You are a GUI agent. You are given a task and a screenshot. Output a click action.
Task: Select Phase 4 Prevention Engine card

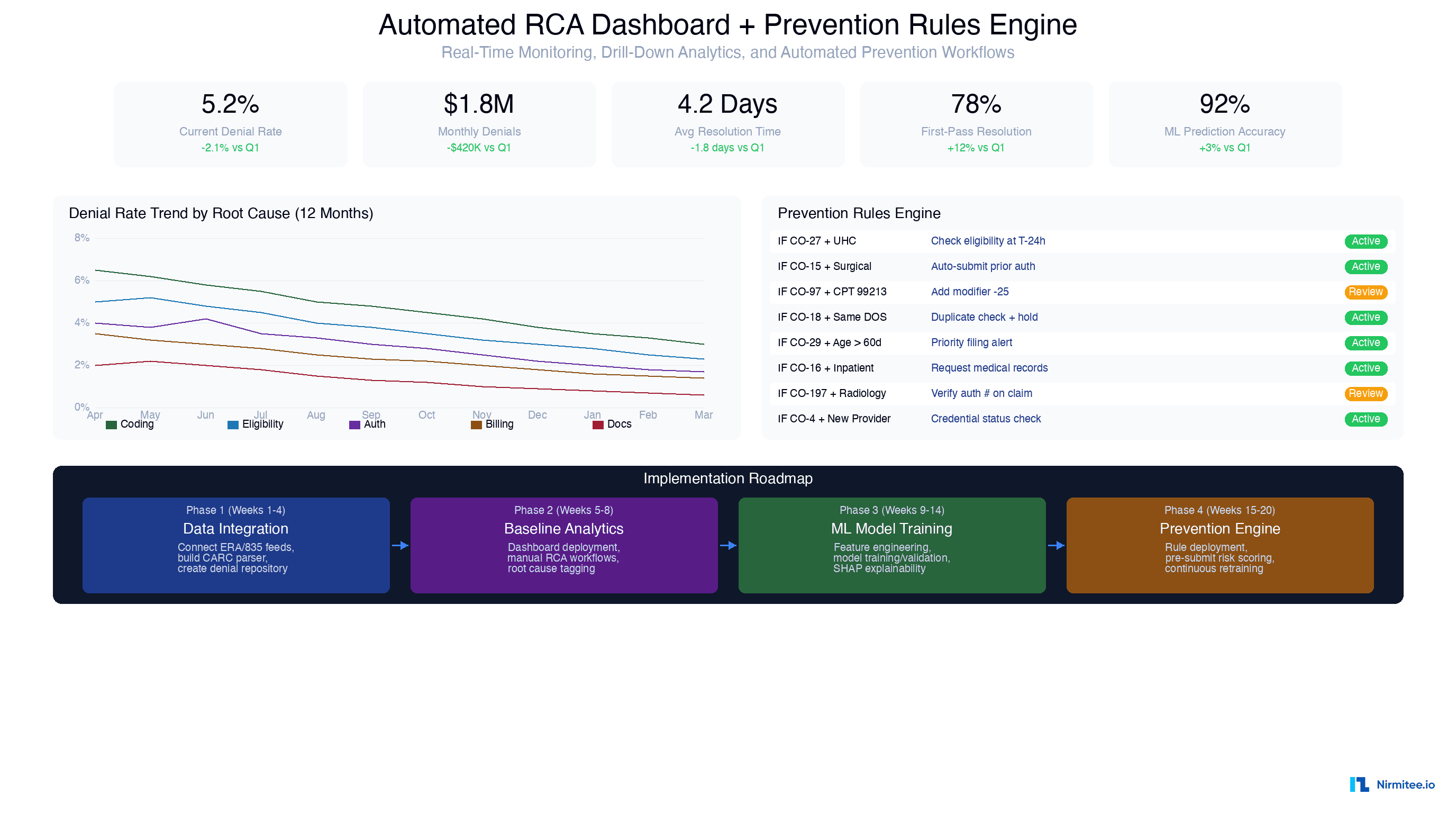1220,546
